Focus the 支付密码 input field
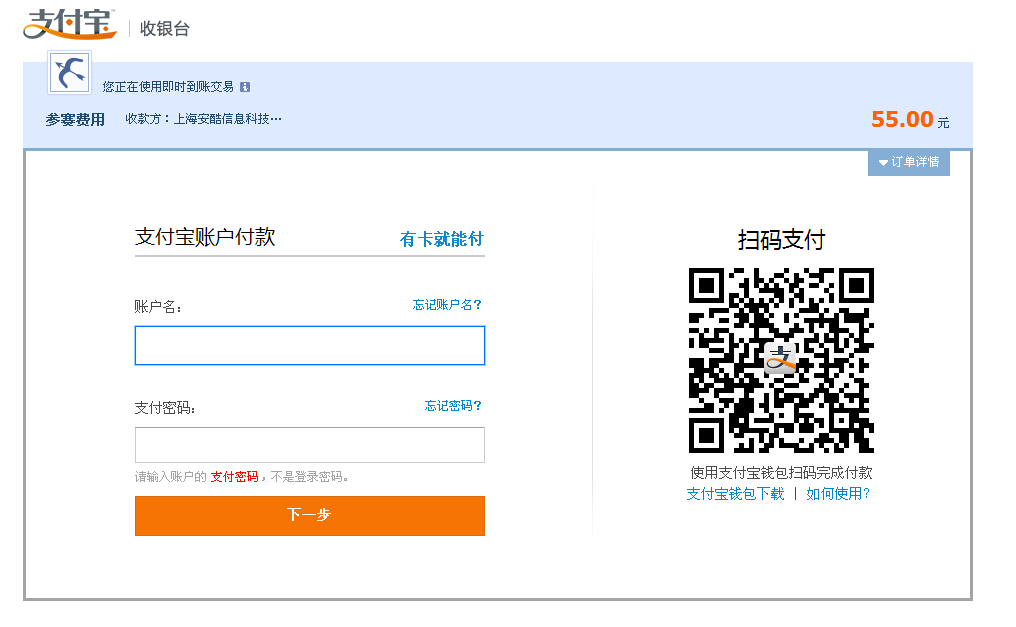1016x627 pixels. tap(310, 444)
